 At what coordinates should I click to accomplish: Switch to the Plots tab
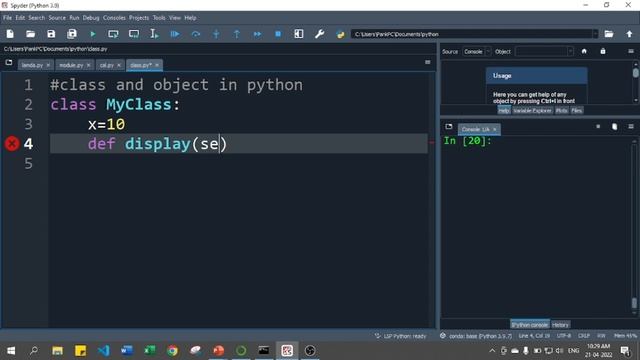[x=562, y=111]
